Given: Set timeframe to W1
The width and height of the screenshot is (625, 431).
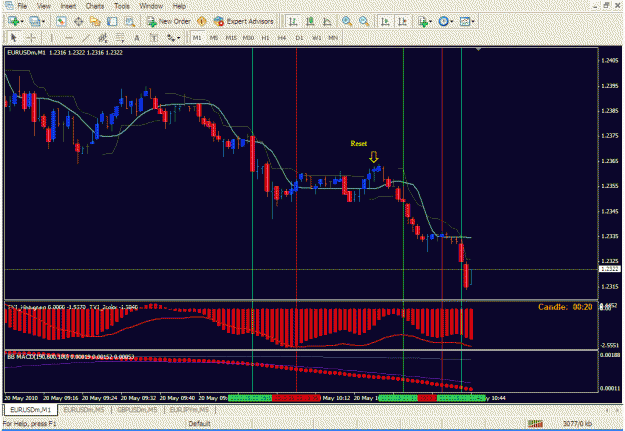Looking at the screenshot, I should [x=316, y=38].
